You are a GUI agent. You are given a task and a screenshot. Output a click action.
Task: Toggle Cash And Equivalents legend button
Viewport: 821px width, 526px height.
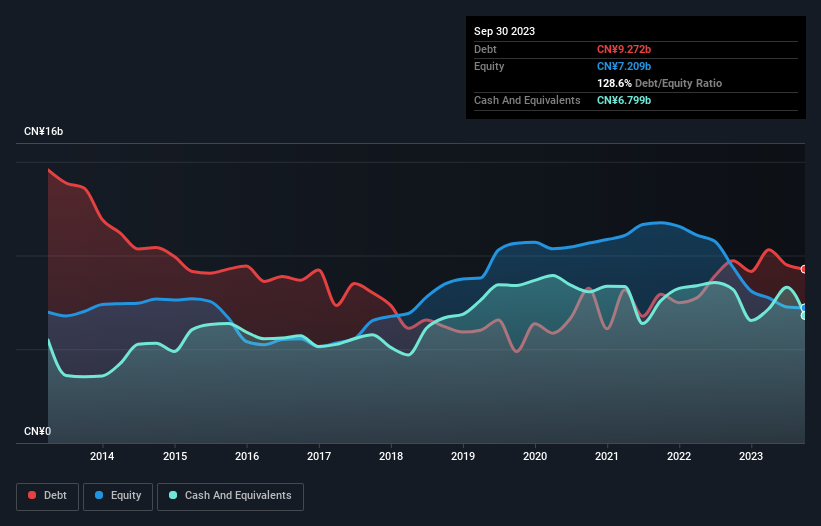pyautogui.click(x=230, y=496)
